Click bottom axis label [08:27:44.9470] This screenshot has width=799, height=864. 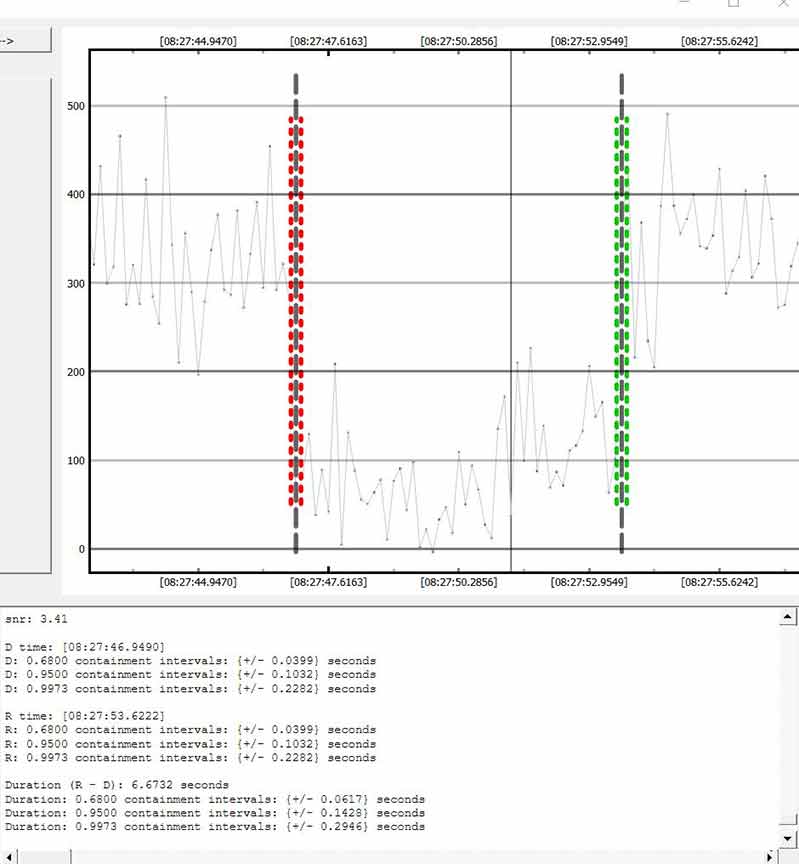[198, 582]
